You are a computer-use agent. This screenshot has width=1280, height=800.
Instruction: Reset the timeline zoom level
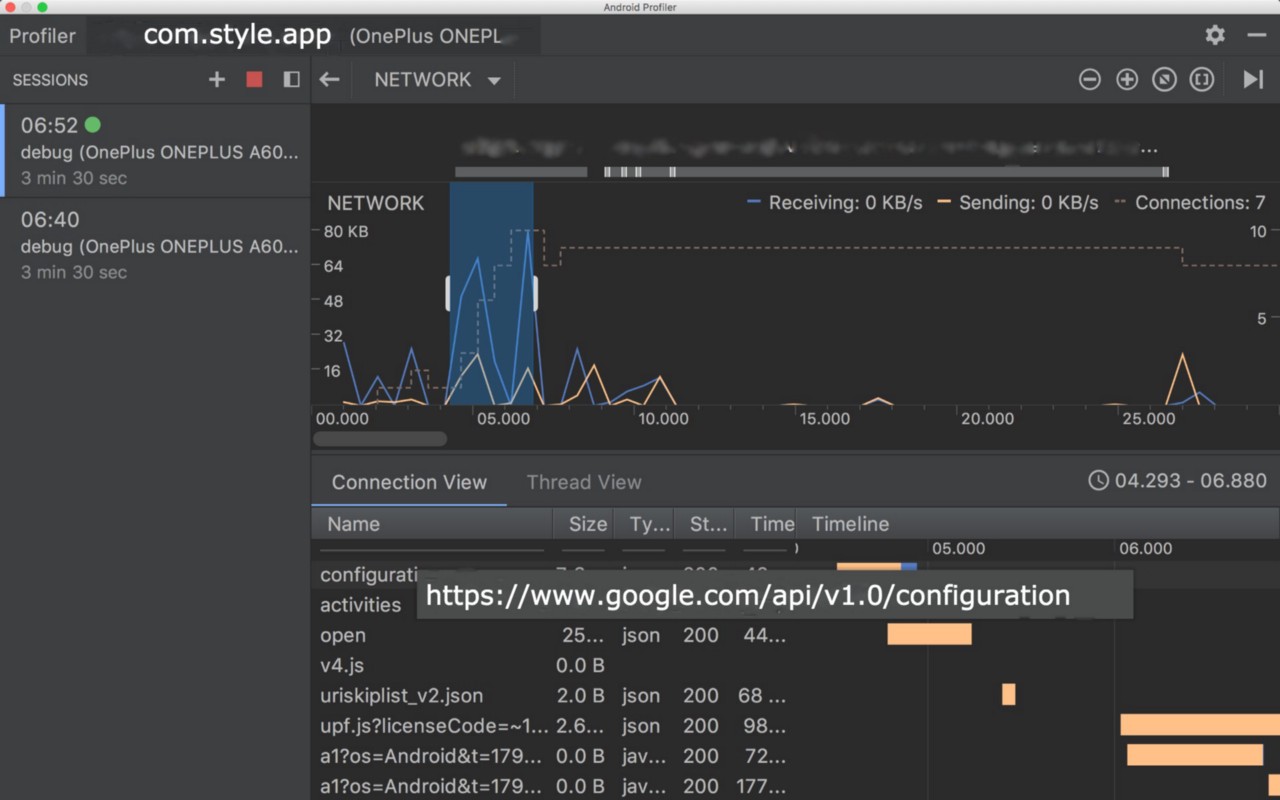[1163, 79]
